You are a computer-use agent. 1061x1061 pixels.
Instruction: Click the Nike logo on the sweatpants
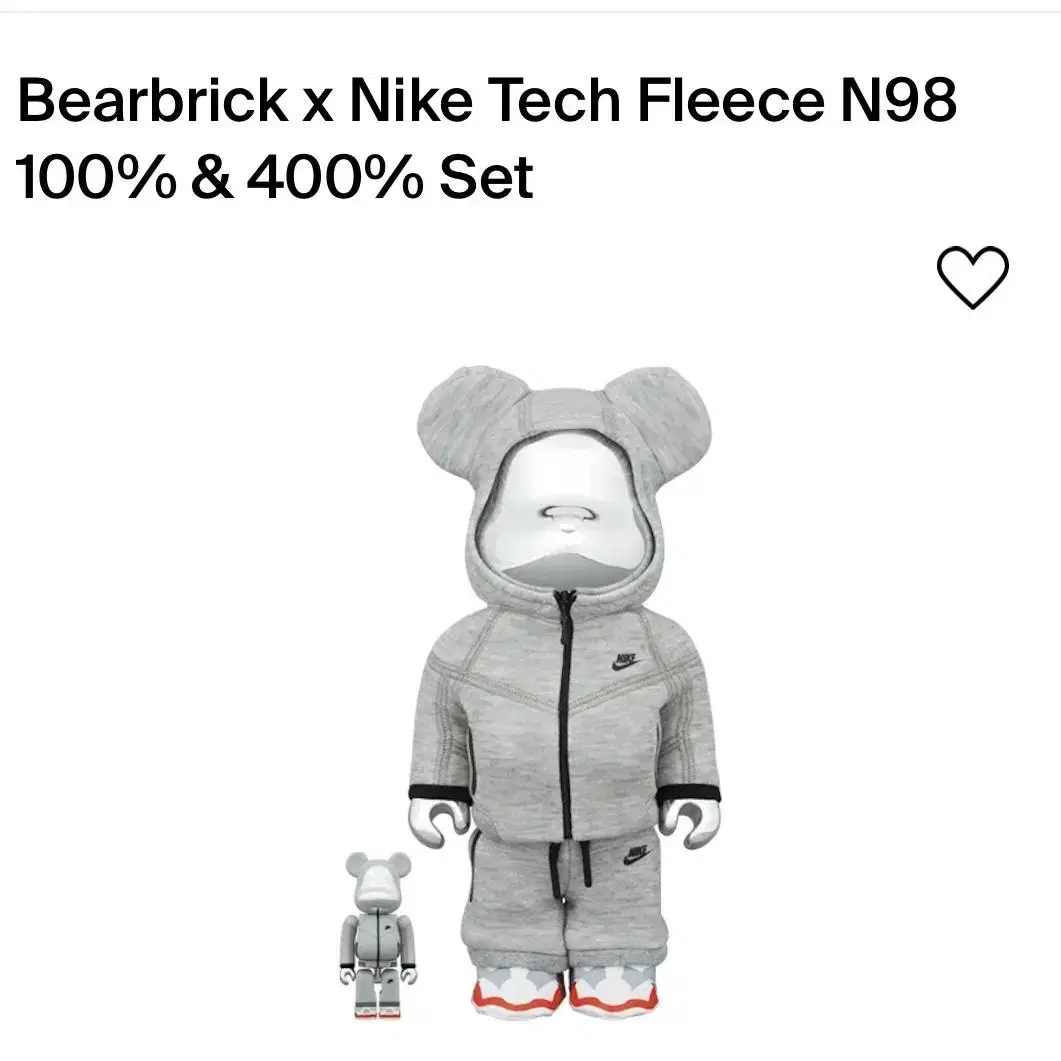pos(636,856)
